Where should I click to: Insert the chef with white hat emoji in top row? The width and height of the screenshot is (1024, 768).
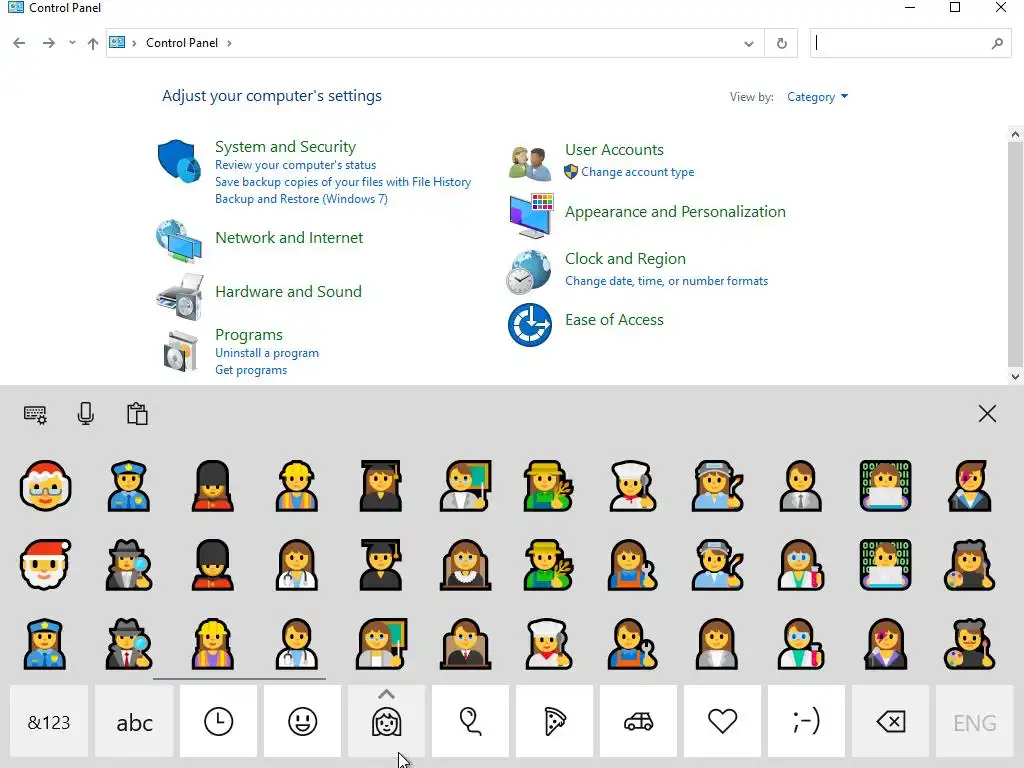click(632, 486)
